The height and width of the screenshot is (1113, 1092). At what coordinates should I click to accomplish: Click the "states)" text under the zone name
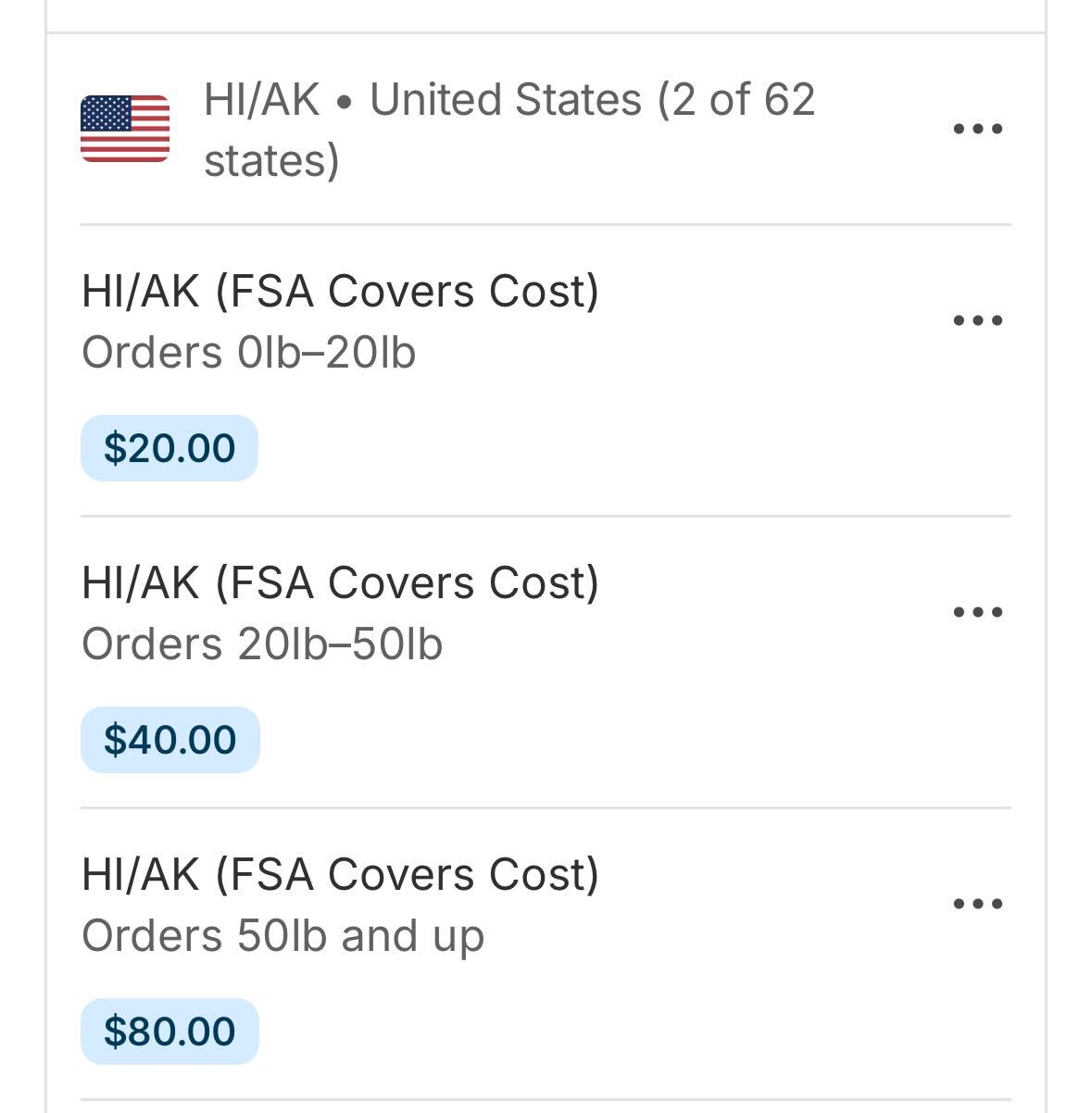[x=271, y=160]
